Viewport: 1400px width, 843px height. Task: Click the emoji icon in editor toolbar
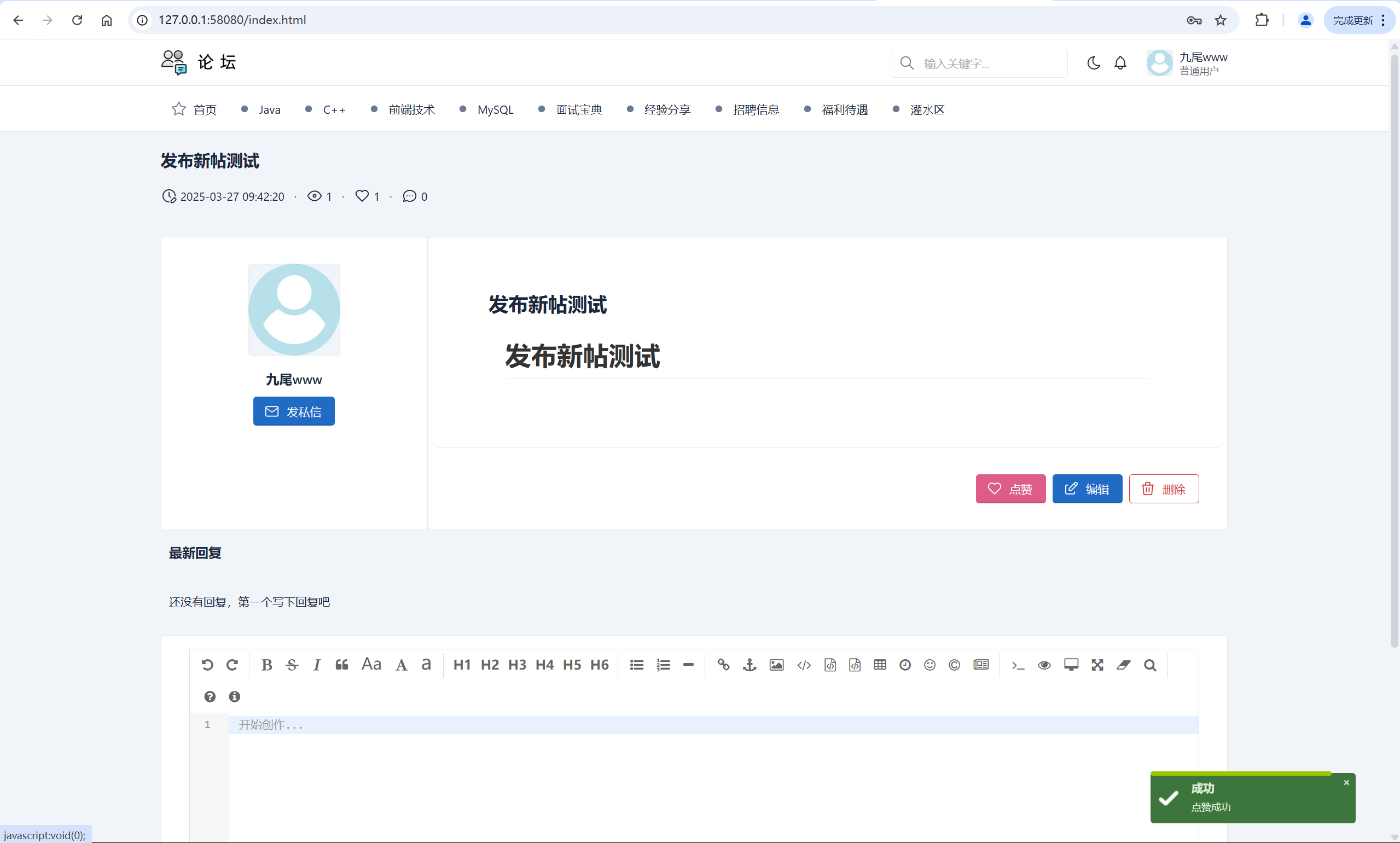coord(929,665)
